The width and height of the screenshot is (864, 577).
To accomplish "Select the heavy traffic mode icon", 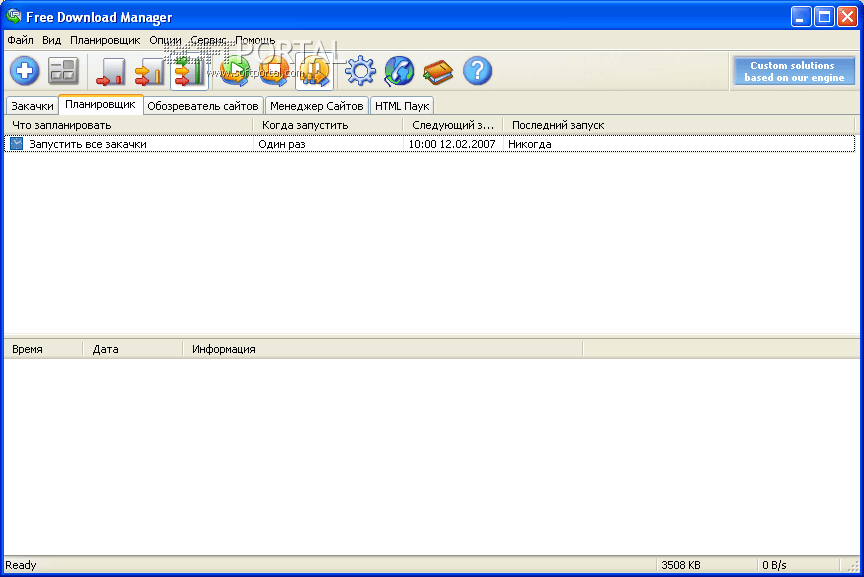I will (189, 72).
